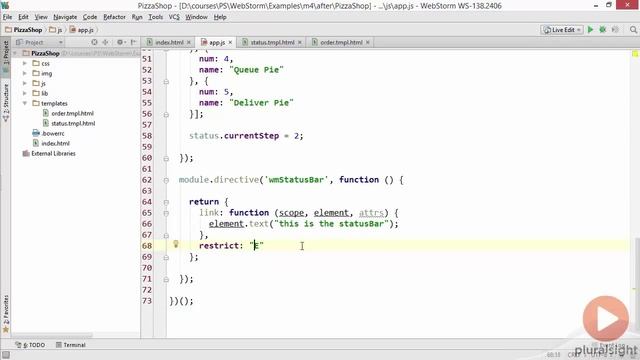Toggle the 2: Favorites tool window button

click(x=6, y=313)
